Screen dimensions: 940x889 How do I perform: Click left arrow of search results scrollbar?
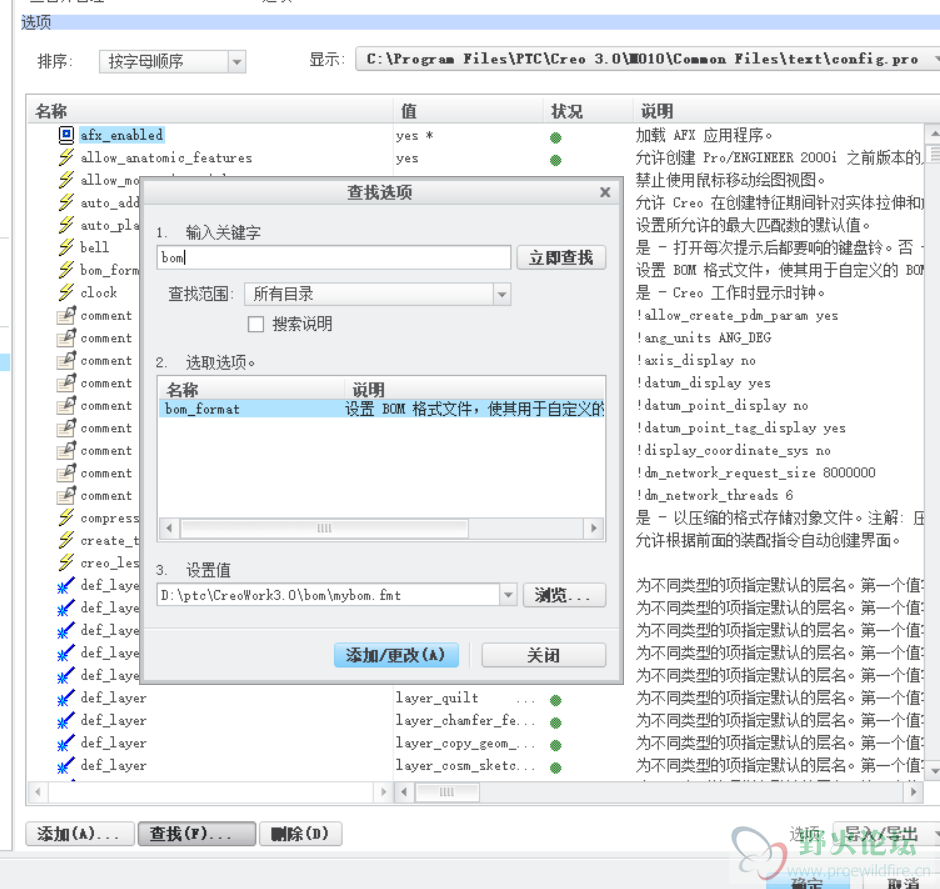(169, 528)
